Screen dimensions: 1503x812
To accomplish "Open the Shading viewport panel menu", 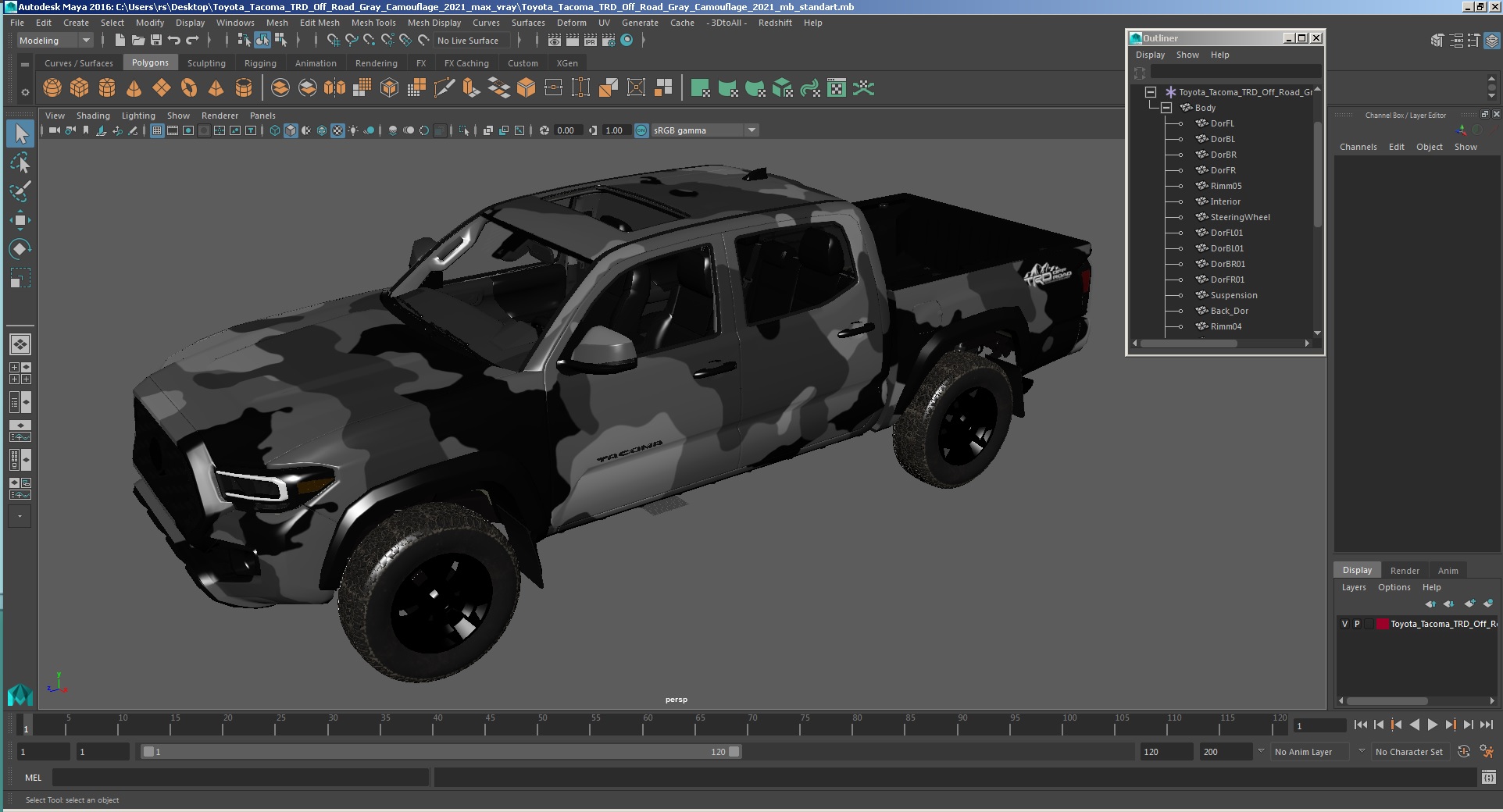I will click(x=93, y=116).
